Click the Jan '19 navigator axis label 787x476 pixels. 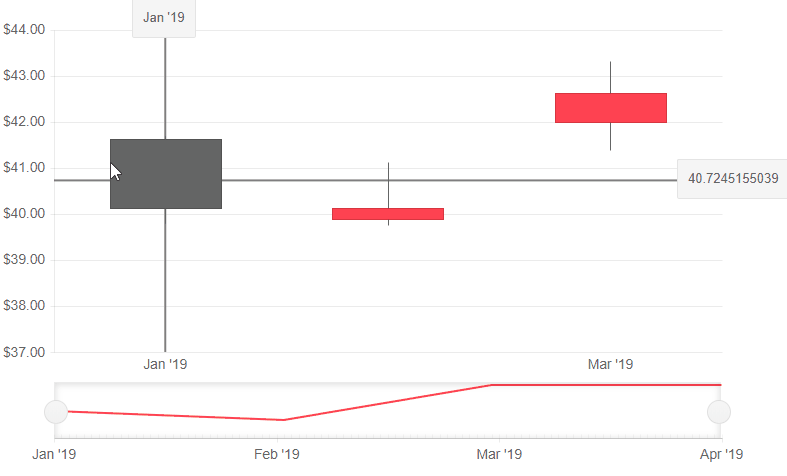point(54,455)
